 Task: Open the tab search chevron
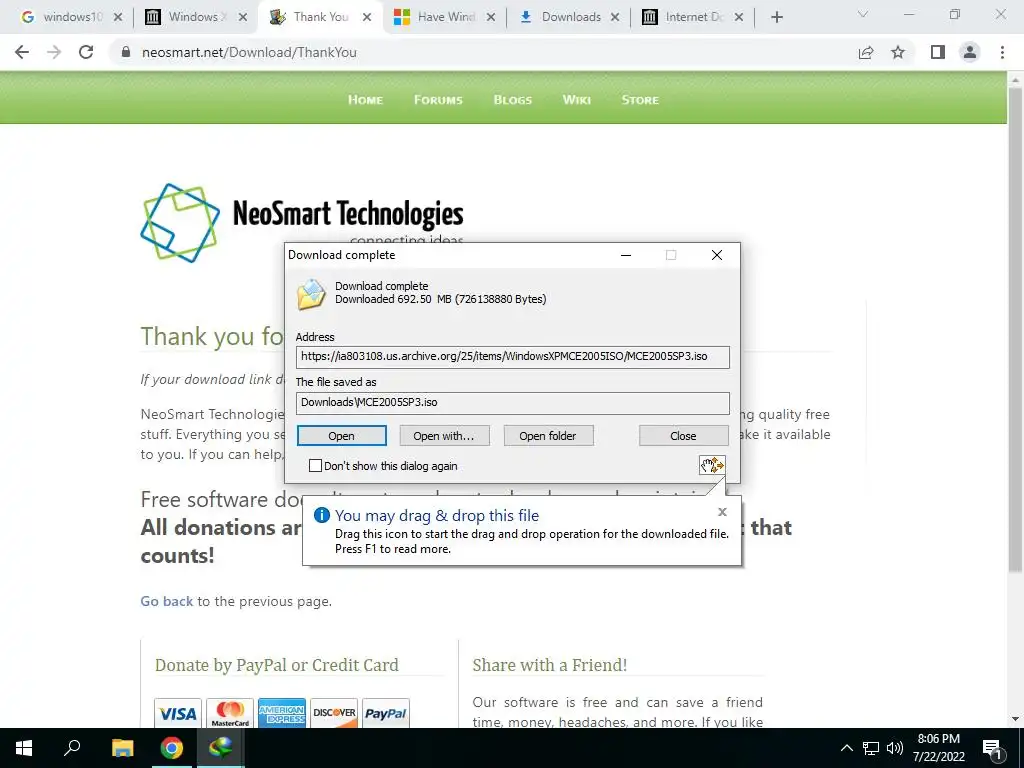863,14
